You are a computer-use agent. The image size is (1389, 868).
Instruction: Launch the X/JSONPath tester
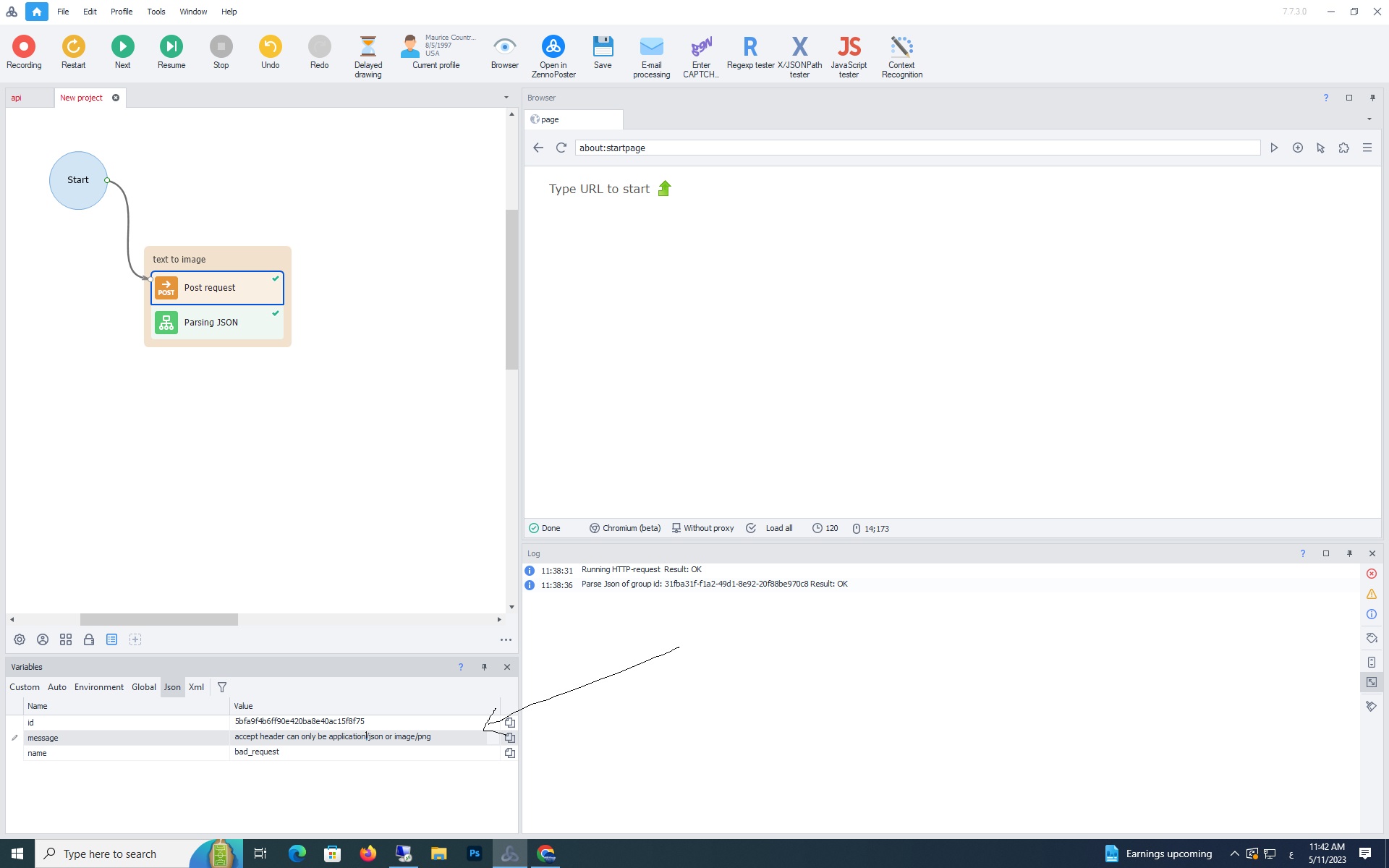point(799,56)
